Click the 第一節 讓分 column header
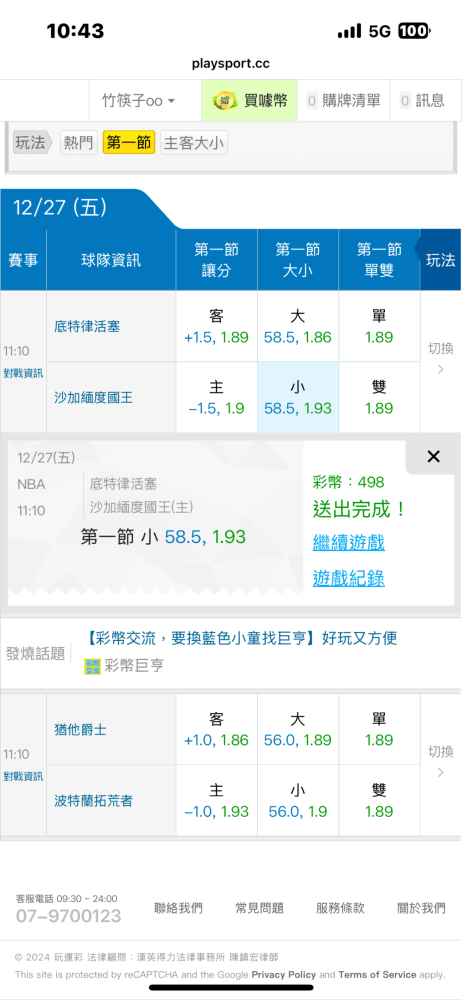 click(x=216, y=260)
